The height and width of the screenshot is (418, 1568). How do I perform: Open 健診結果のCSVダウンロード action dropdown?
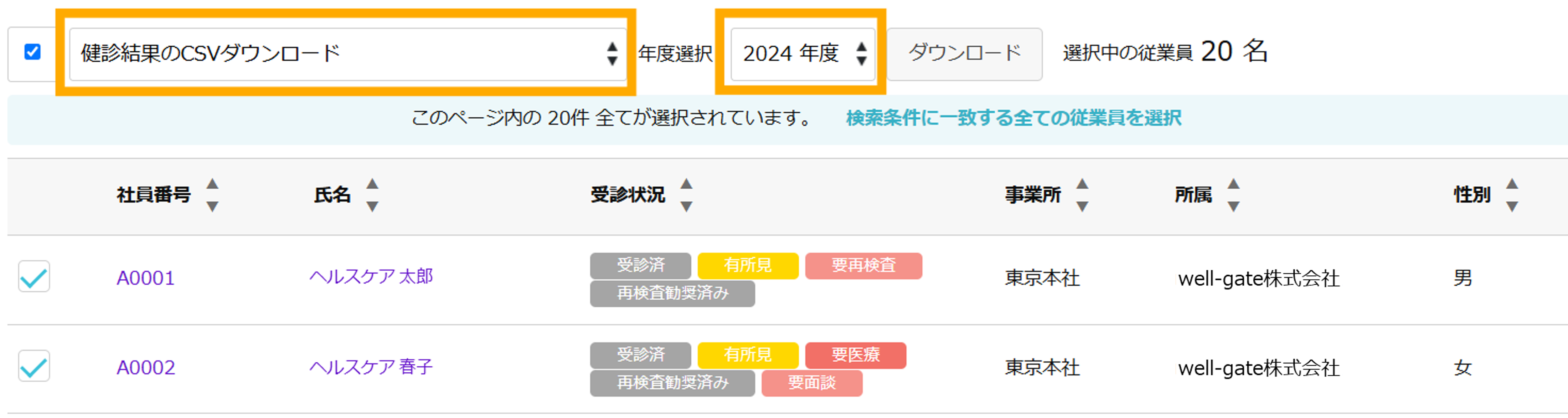347,53
